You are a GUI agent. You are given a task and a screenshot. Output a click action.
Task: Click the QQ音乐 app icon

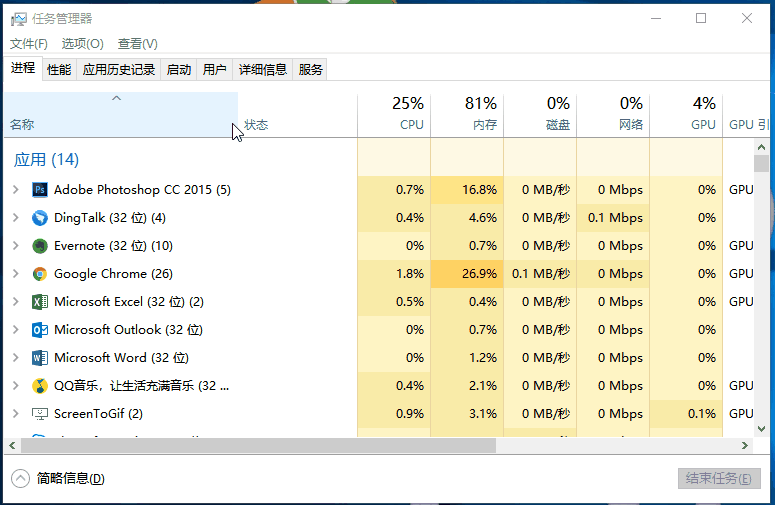click(40, 386)
